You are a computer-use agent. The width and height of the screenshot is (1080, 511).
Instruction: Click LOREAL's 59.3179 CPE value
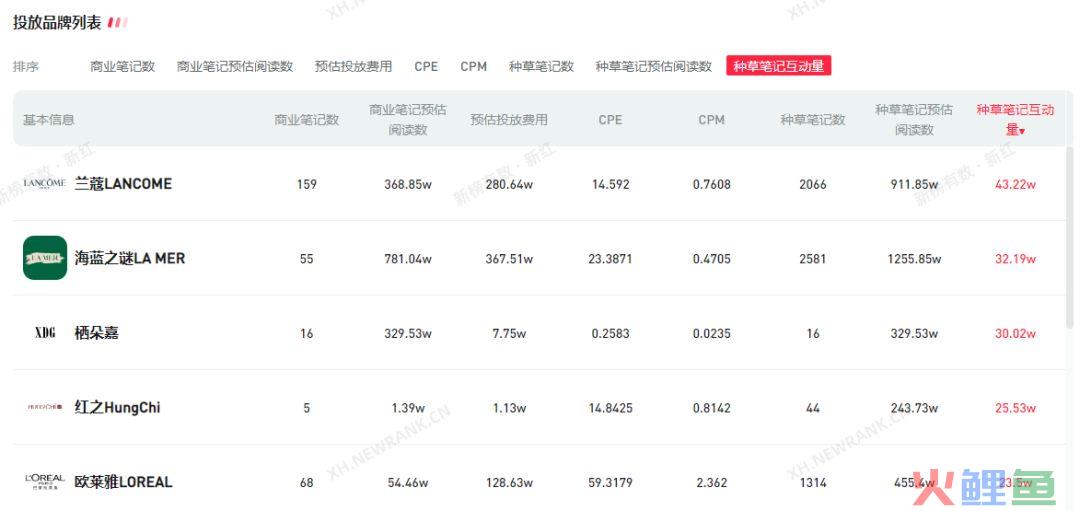point(610,482)
